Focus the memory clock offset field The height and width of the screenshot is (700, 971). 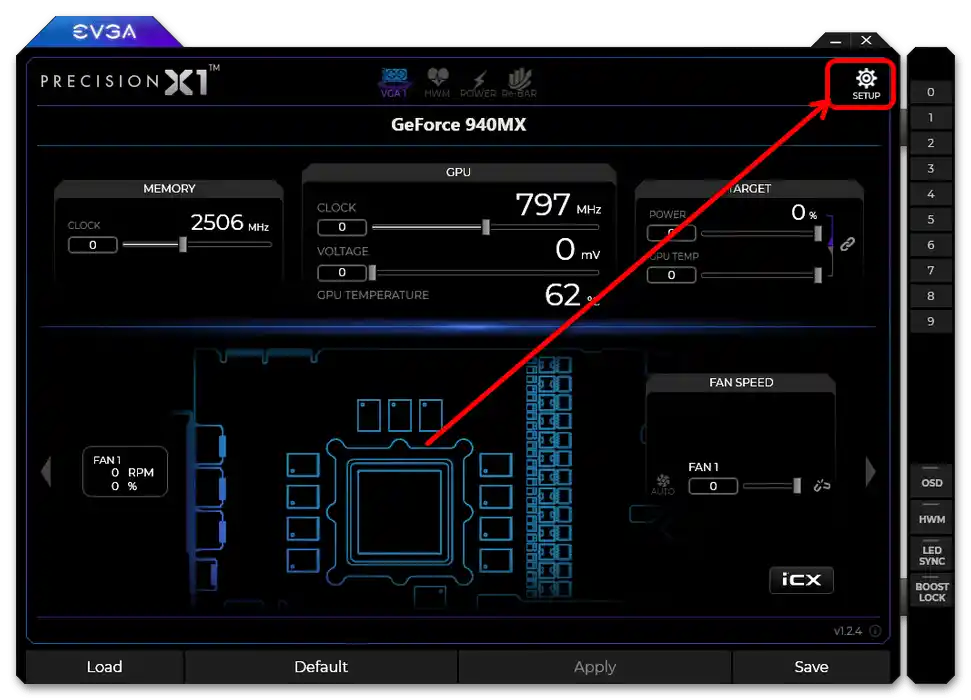(x=93, y=245)
